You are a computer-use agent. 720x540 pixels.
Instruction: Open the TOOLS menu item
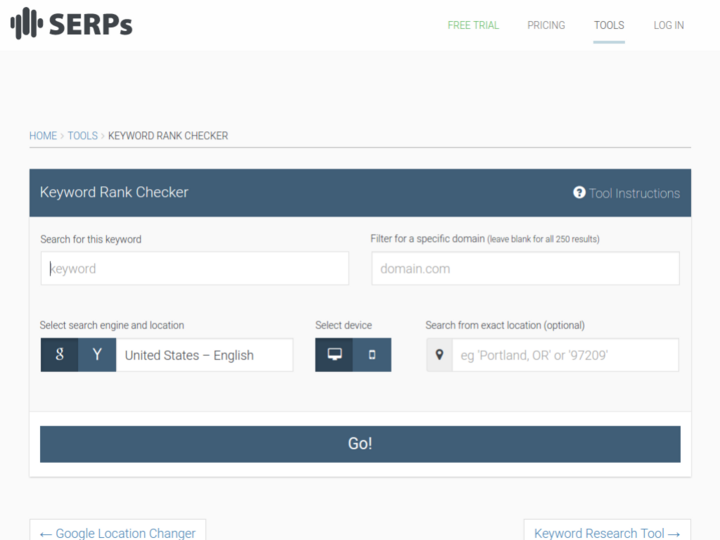coord(608,25)
